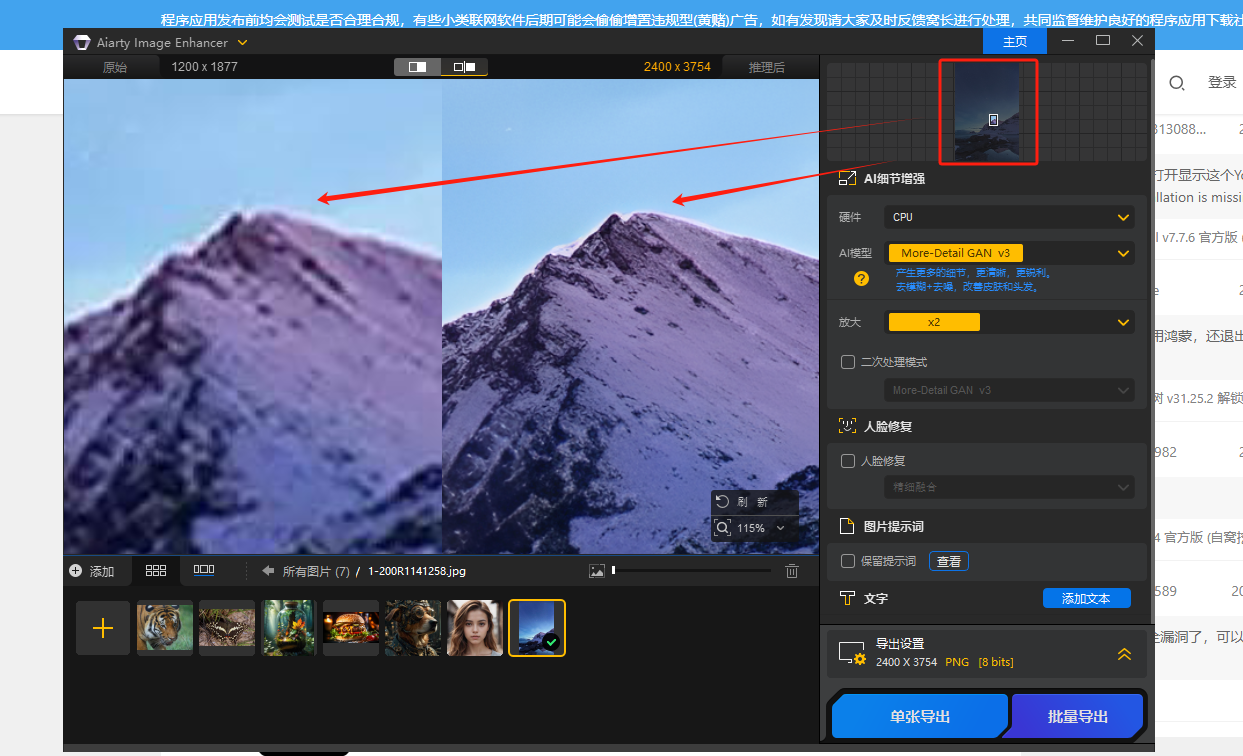Image resolution: width=1243 pixels, height=756 pixels.
Task: Switch to grid thumbnail layout icon
Action: click(156, 570)
